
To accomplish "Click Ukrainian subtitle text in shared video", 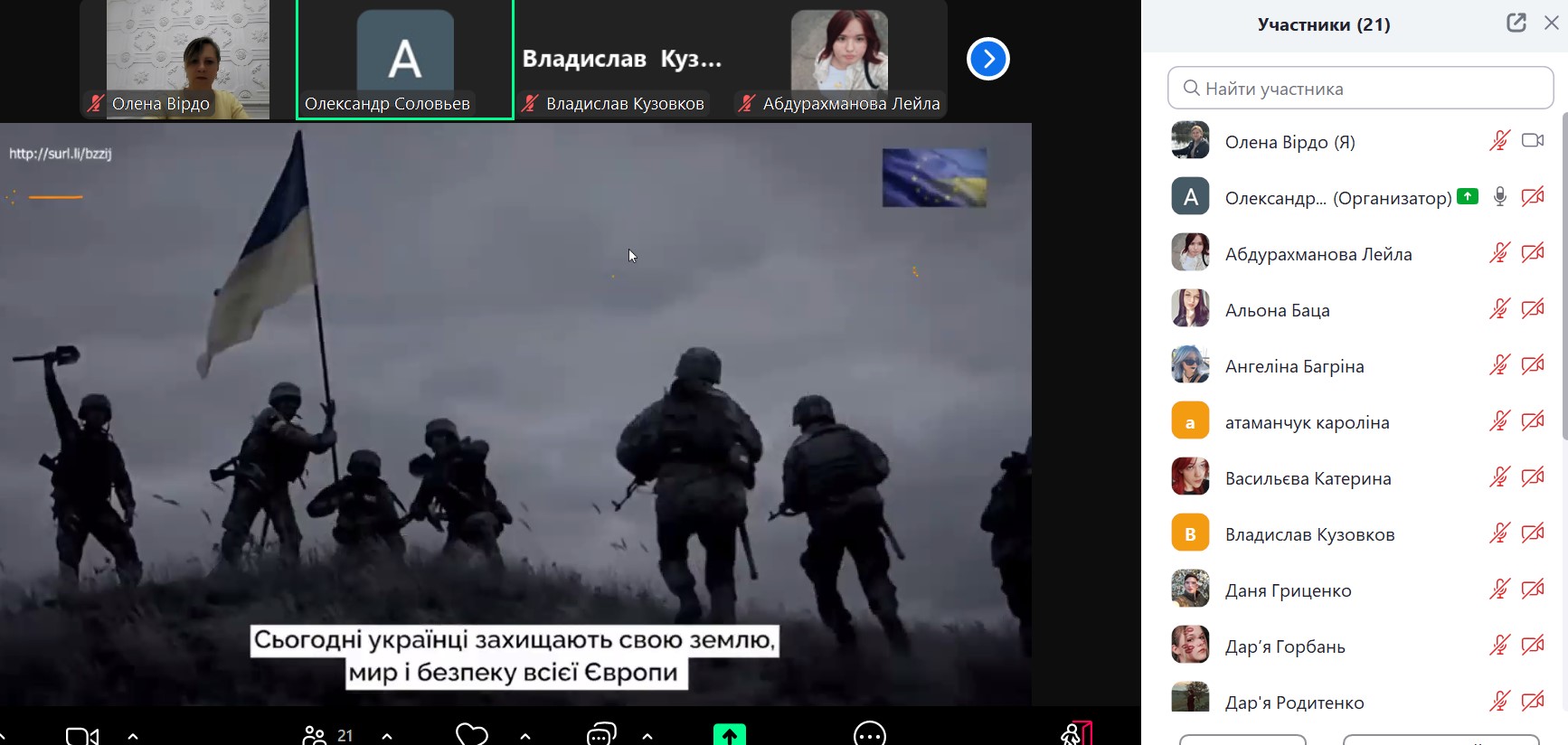I will pos(514,656).
